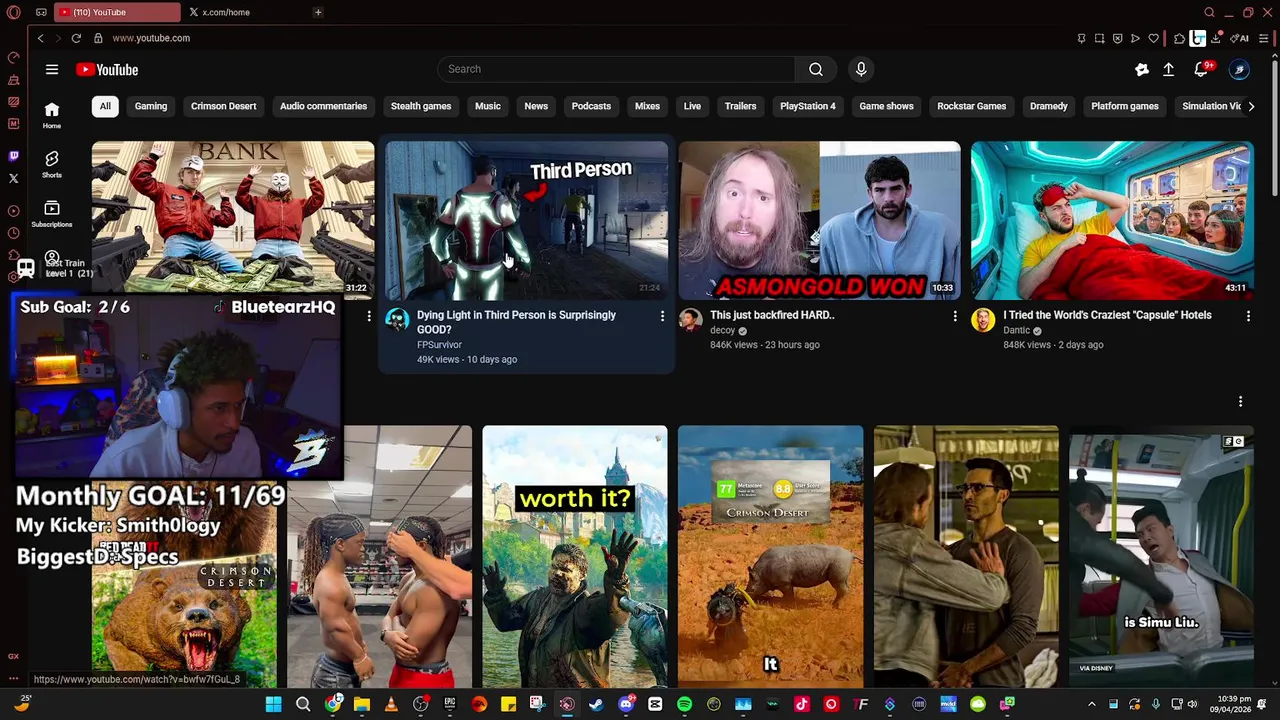The width and height of the screenshot is (1280, 720).
Task: Open a new tab with the plus button
Action: pyautogui.click(x=318, y=12)
